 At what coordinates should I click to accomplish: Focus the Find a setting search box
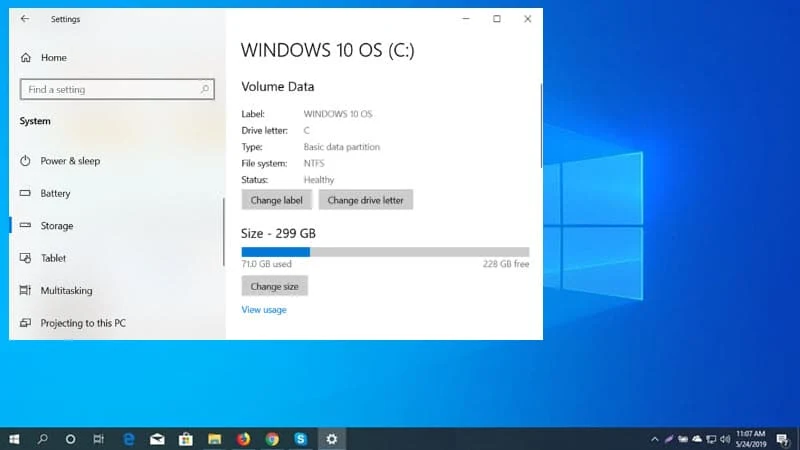117,89
